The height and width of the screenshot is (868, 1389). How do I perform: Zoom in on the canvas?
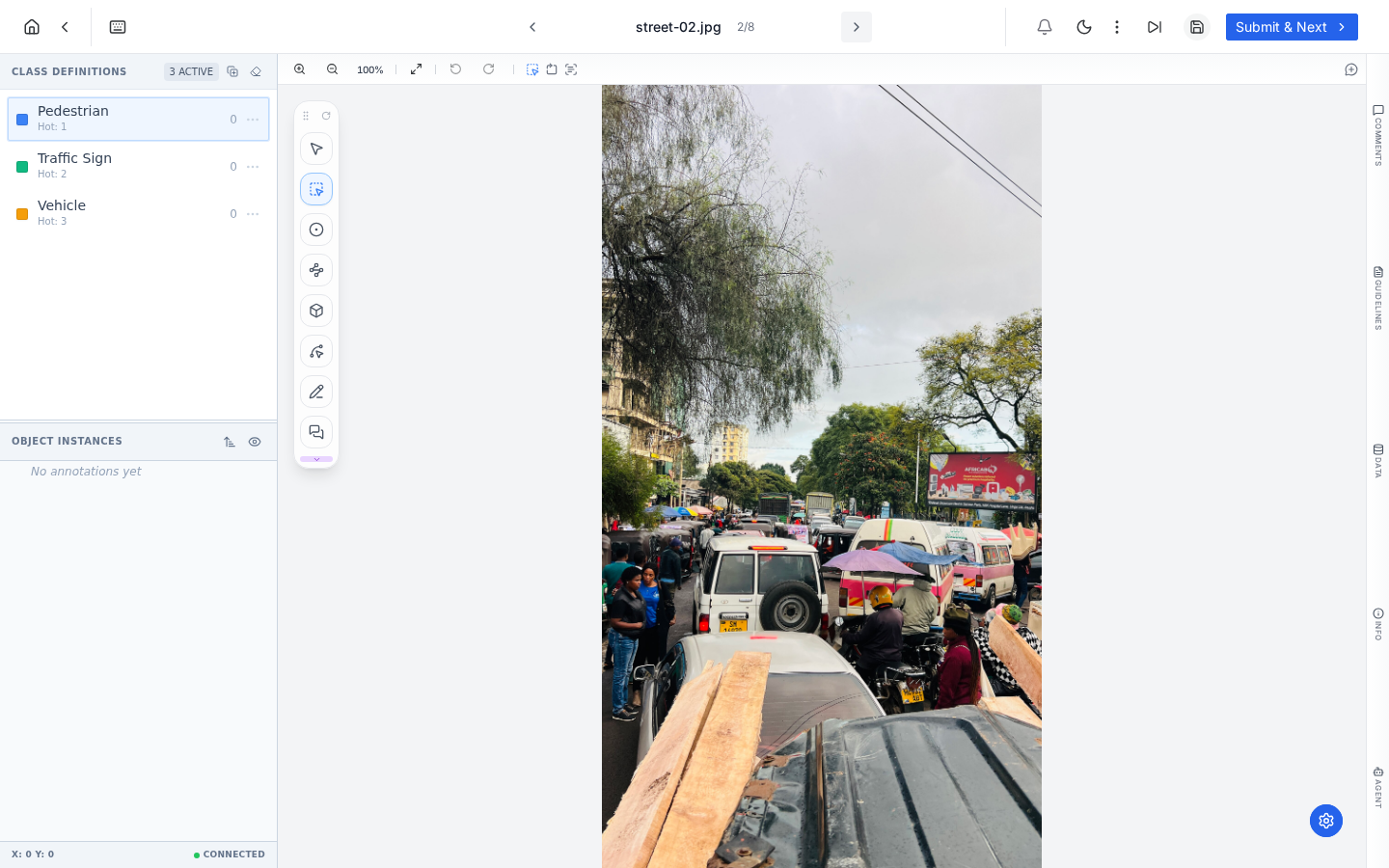coord(300,69)
